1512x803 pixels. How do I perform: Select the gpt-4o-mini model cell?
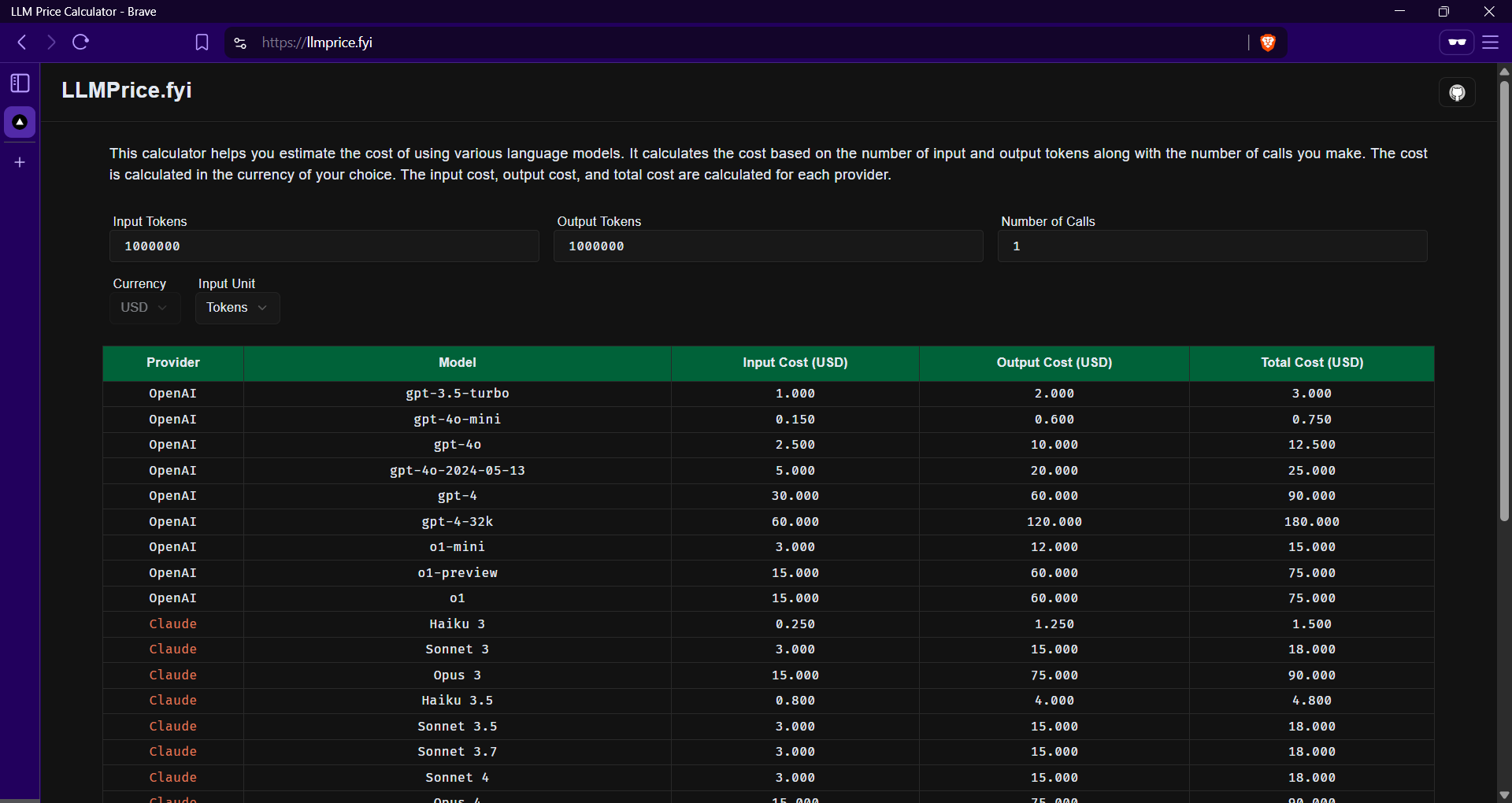[x=458, y=420]
